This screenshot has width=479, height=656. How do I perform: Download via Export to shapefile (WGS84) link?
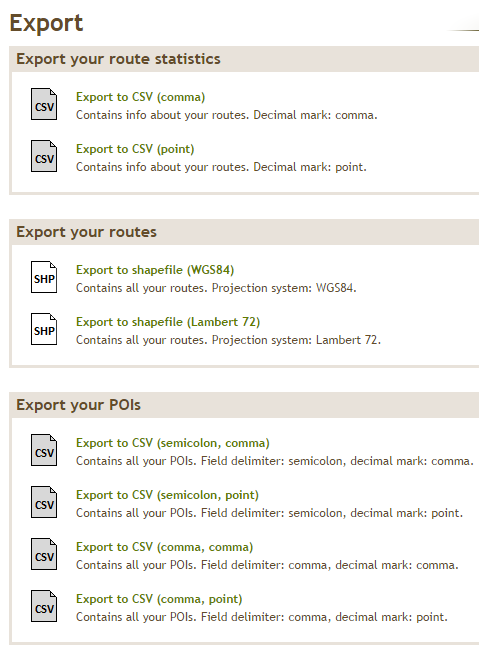pos(155,270)
